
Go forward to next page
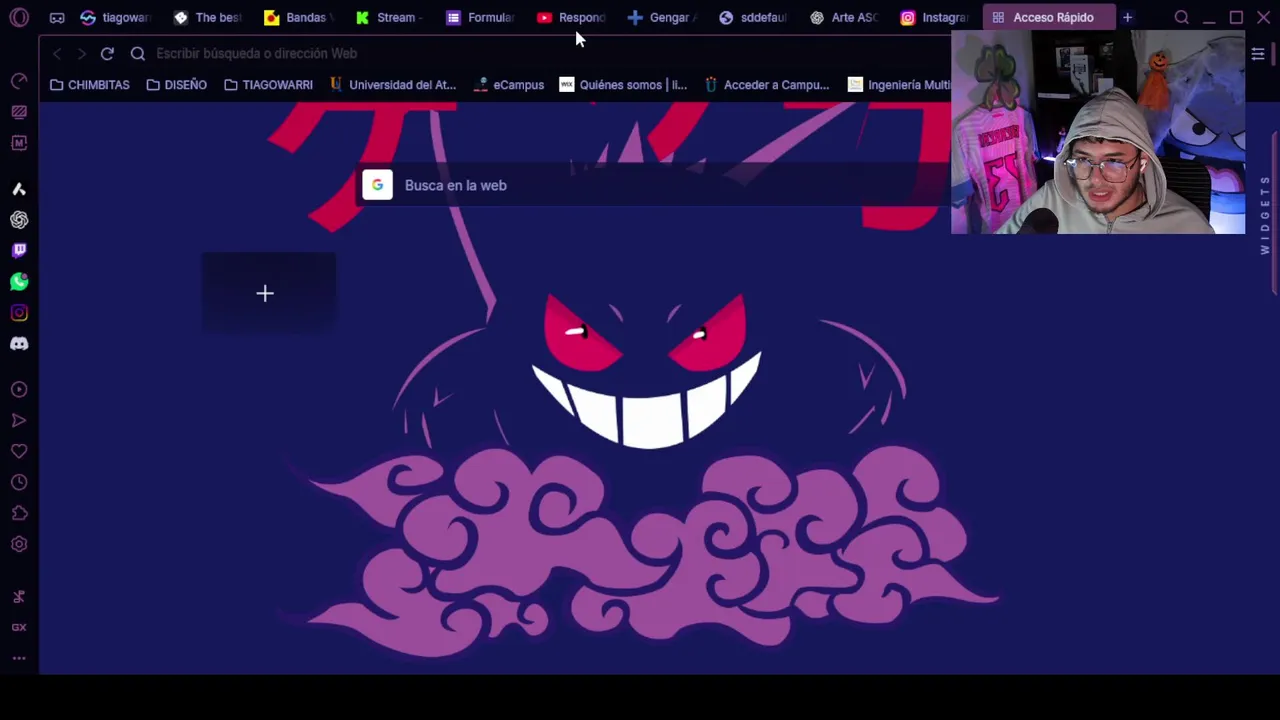[x=81, y=54]
